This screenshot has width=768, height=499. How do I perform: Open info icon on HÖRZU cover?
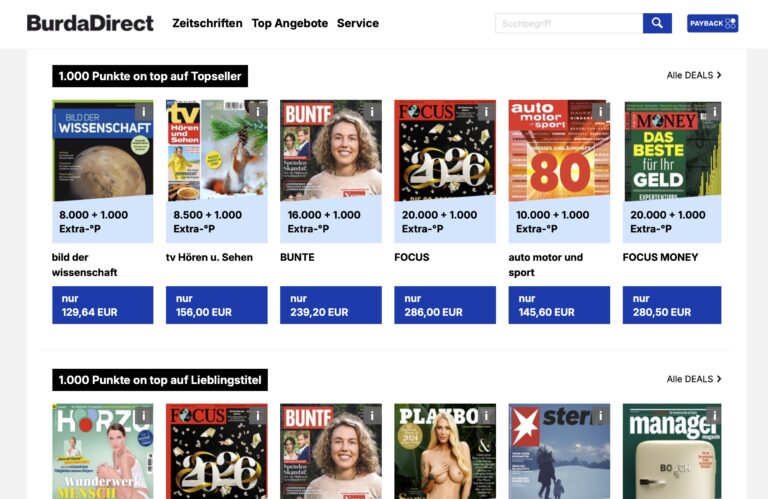pos(143,416)
